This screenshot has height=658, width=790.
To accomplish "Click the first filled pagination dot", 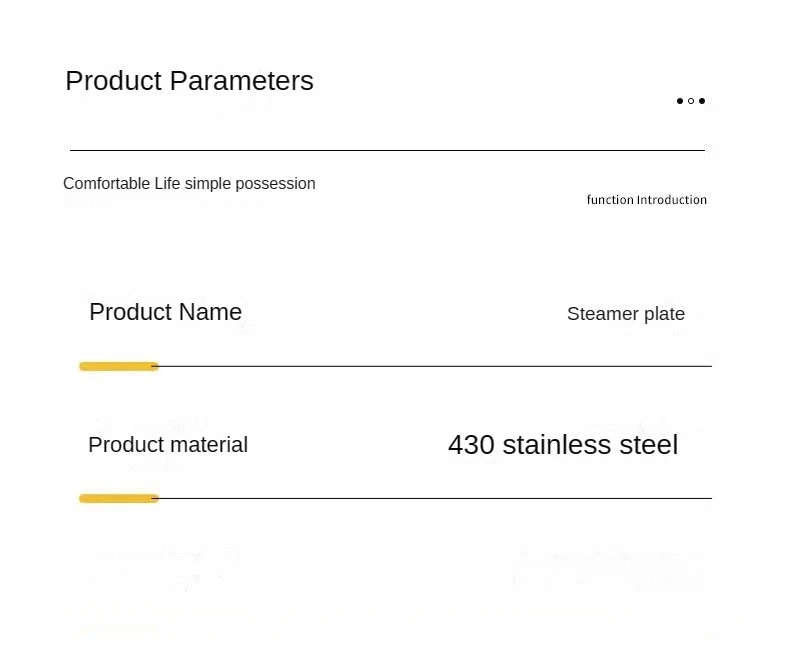I will pyautogui.click(x=680, y=101).
